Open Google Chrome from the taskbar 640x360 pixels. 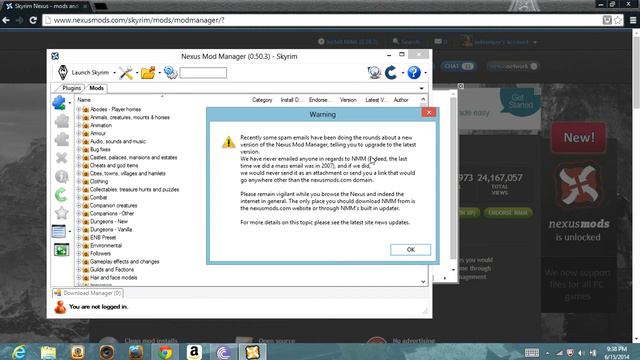coord(165,352)
